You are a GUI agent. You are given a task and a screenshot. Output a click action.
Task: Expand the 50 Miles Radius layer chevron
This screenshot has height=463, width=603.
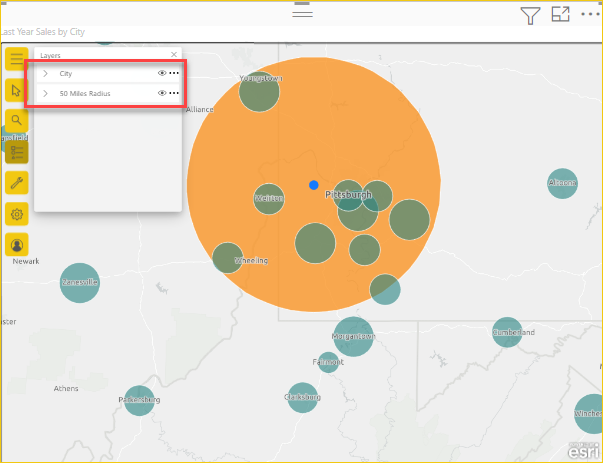point(45,93)
